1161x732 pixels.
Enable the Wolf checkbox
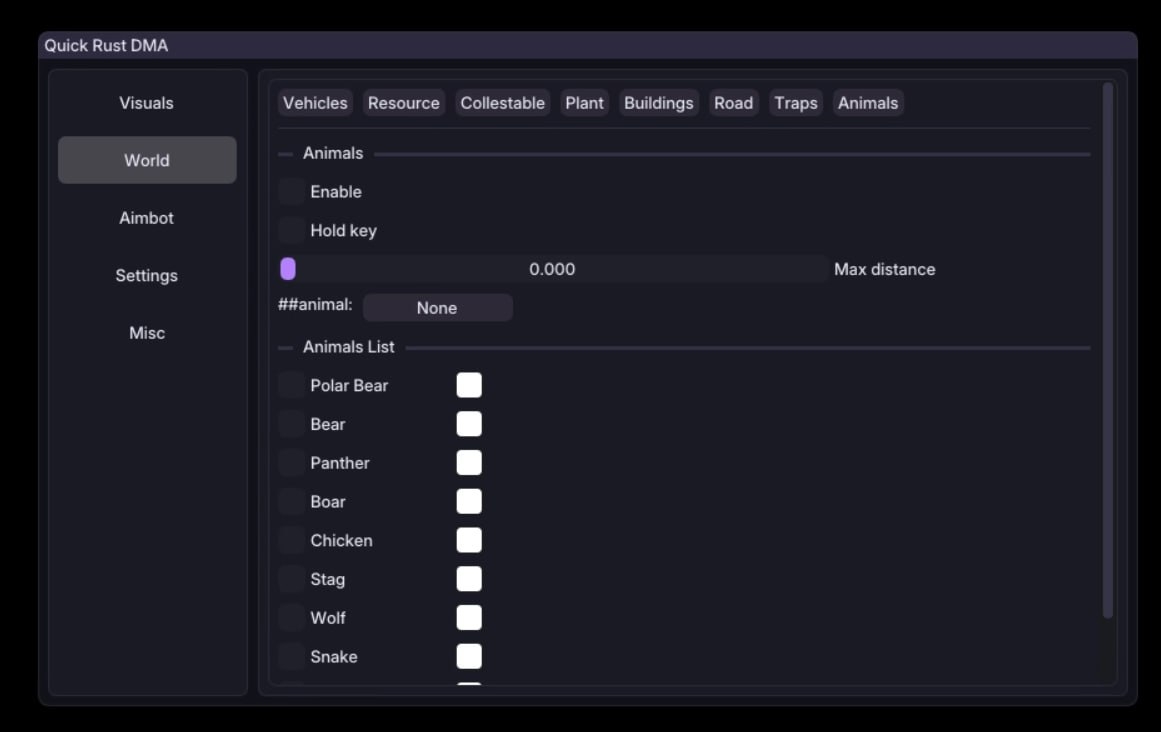(x=291, y=618)
